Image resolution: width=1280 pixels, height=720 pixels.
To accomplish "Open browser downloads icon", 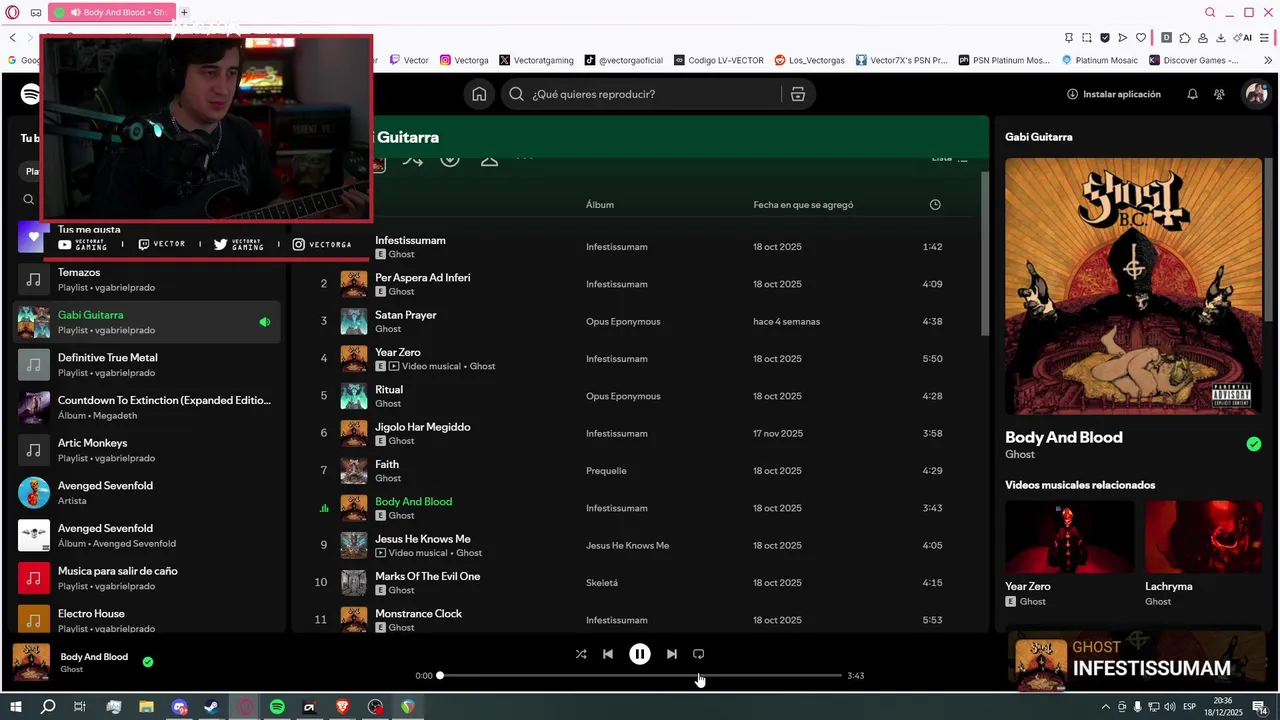I will click(1221, 37).
